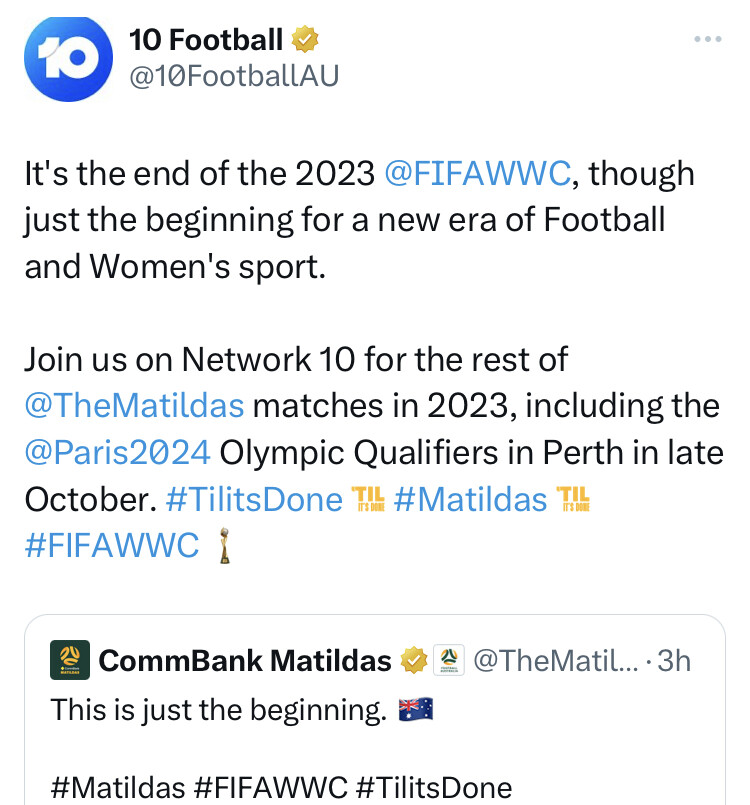
Task: Open the @FIFAWWC mention
Action: point(477,174)
